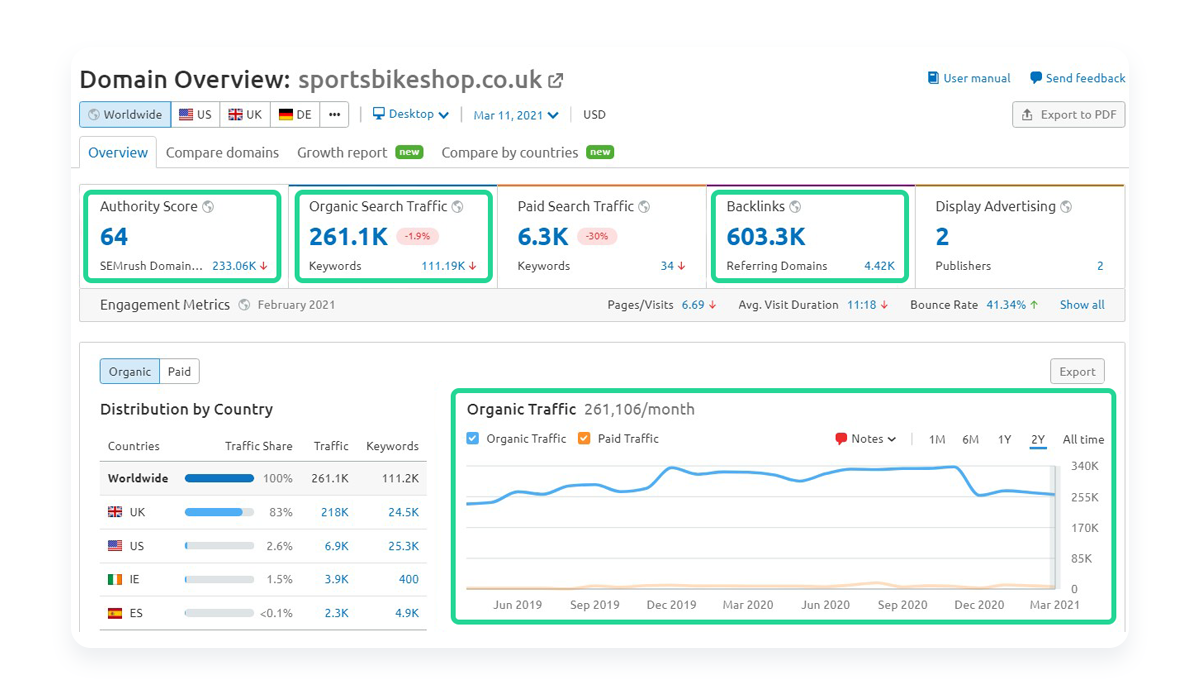
Task: Toggle the Paid Traffic checkbox
Action: [584, 438]
